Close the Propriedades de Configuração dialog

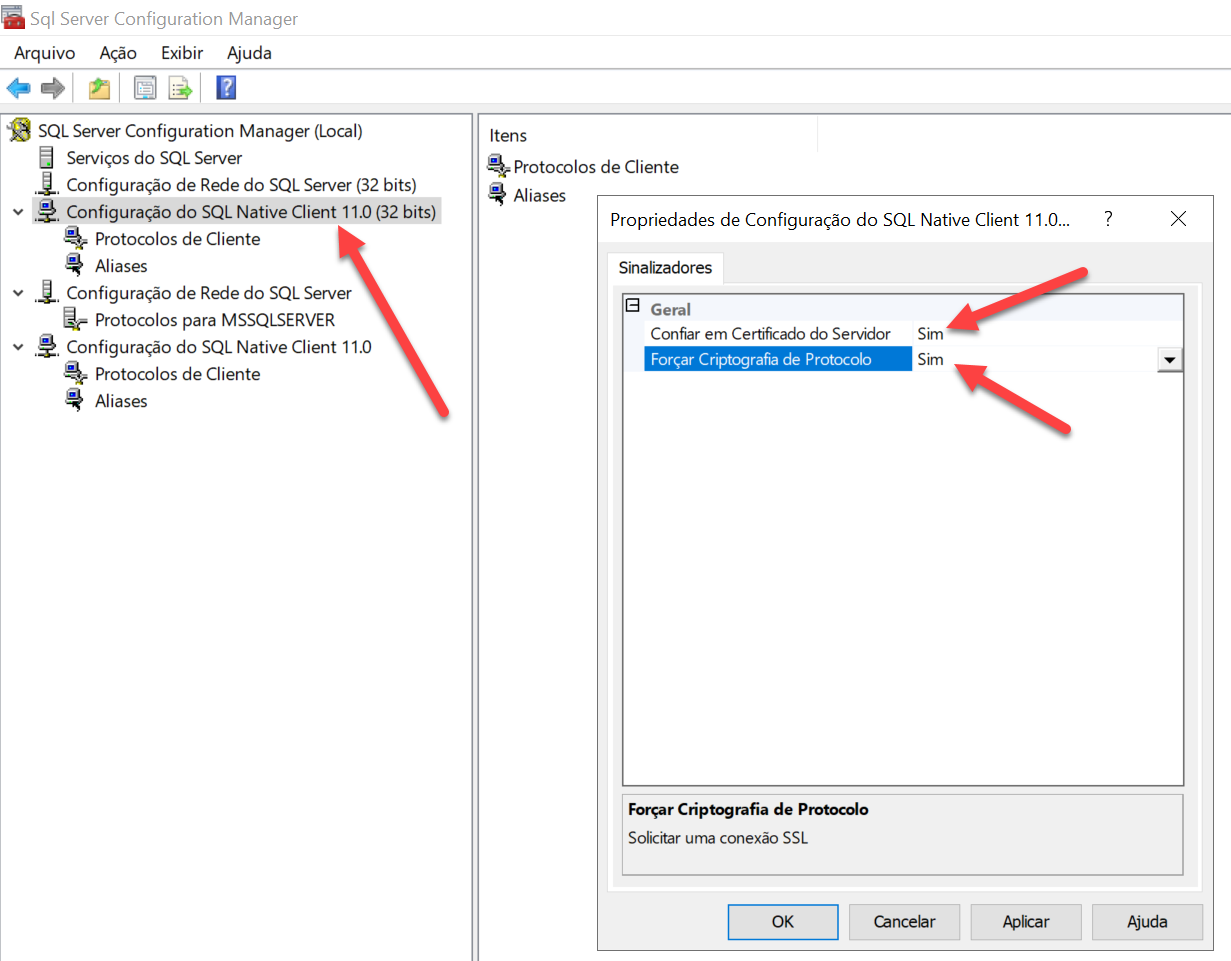pos(1178,220)
